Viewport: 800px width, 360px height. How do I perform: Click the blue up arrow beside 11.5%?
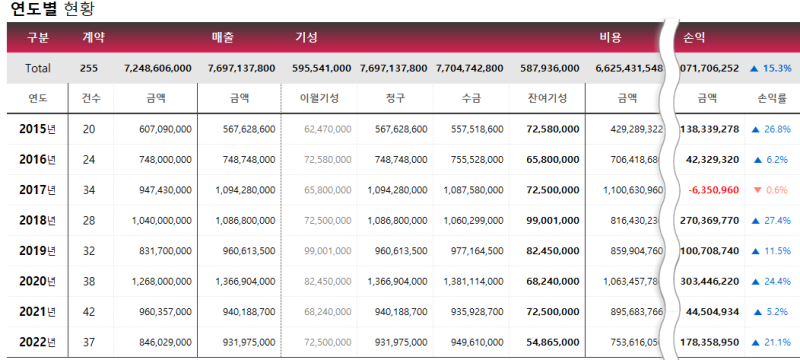click(756, 251)
